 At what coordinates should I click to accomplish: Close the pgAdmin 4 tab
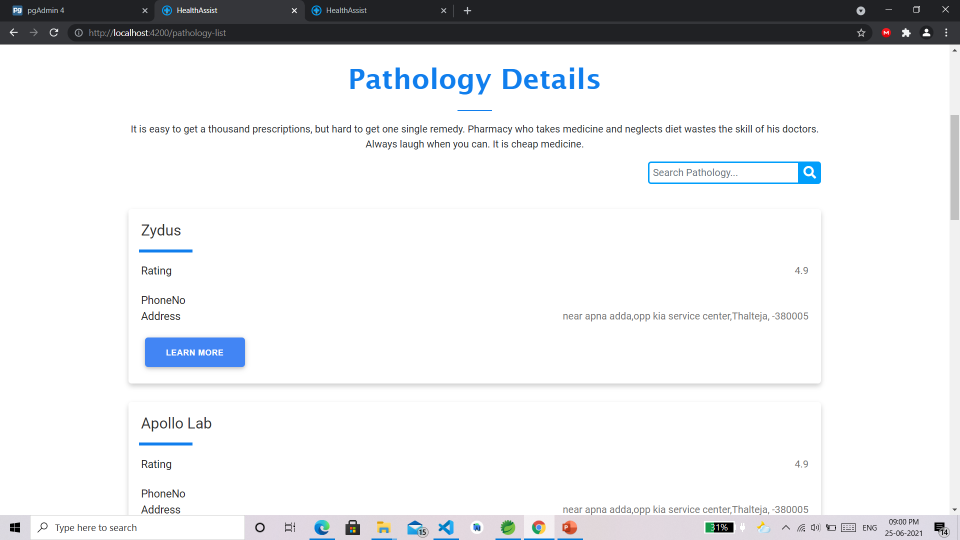144,10
